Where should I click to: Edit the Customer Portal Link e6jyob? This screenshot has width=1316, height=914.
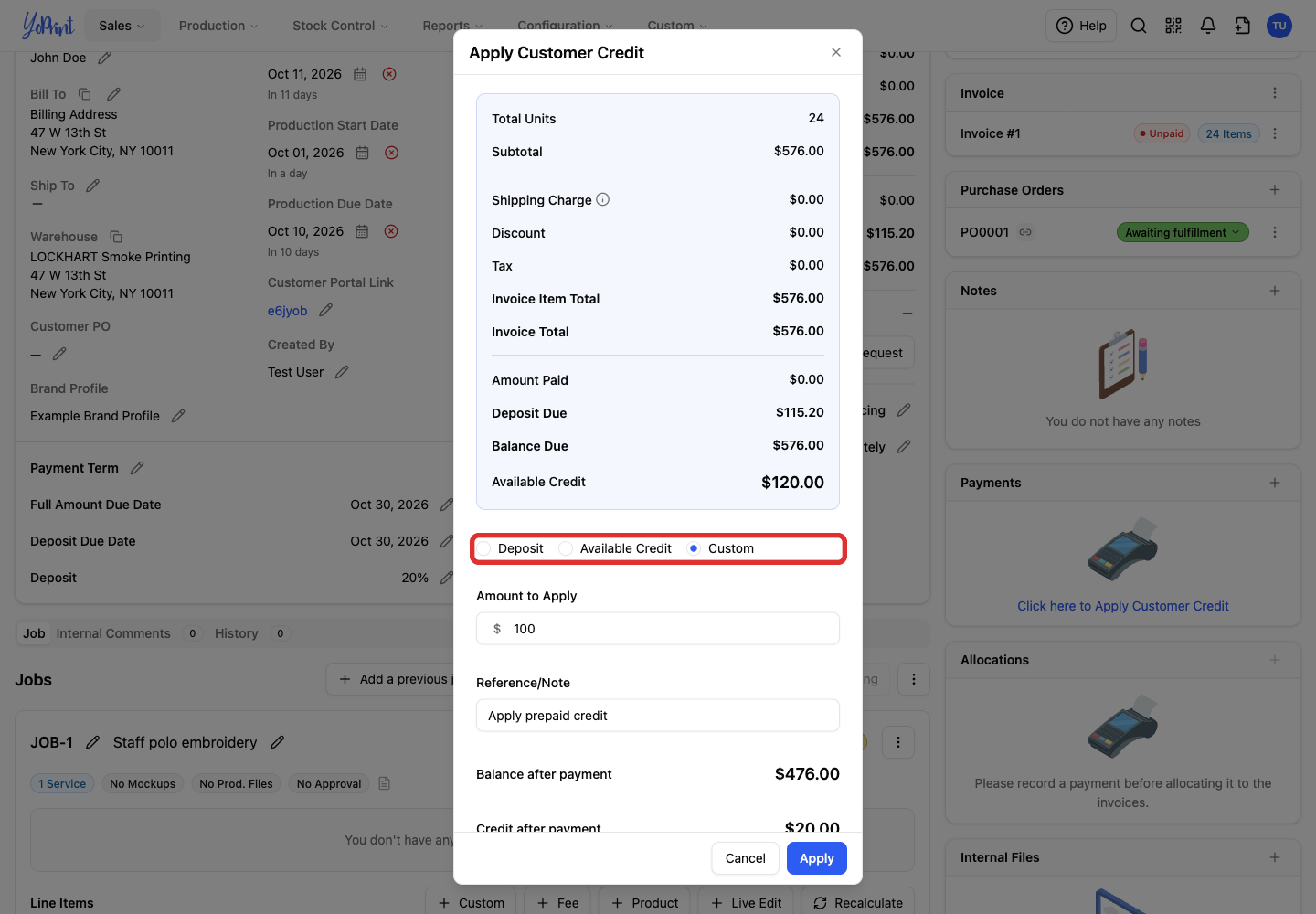point(326,311)
